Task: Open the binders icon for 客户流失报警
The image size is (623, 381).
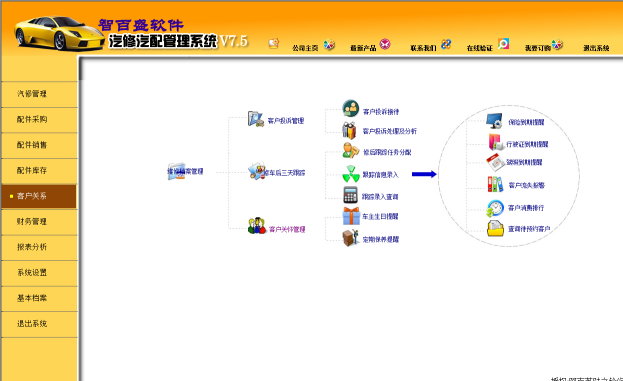Action: [495, 184]
